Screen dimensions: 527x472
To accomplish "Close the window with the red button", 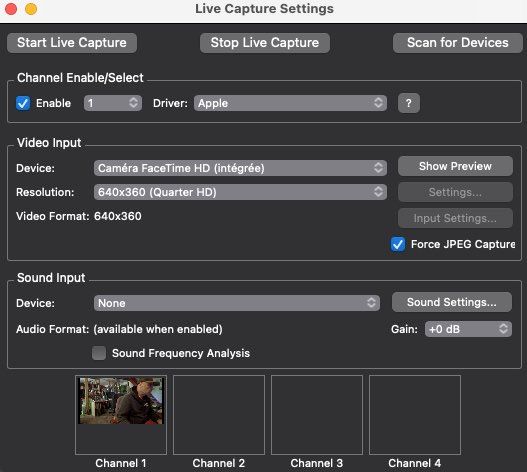I will [11, 9].
